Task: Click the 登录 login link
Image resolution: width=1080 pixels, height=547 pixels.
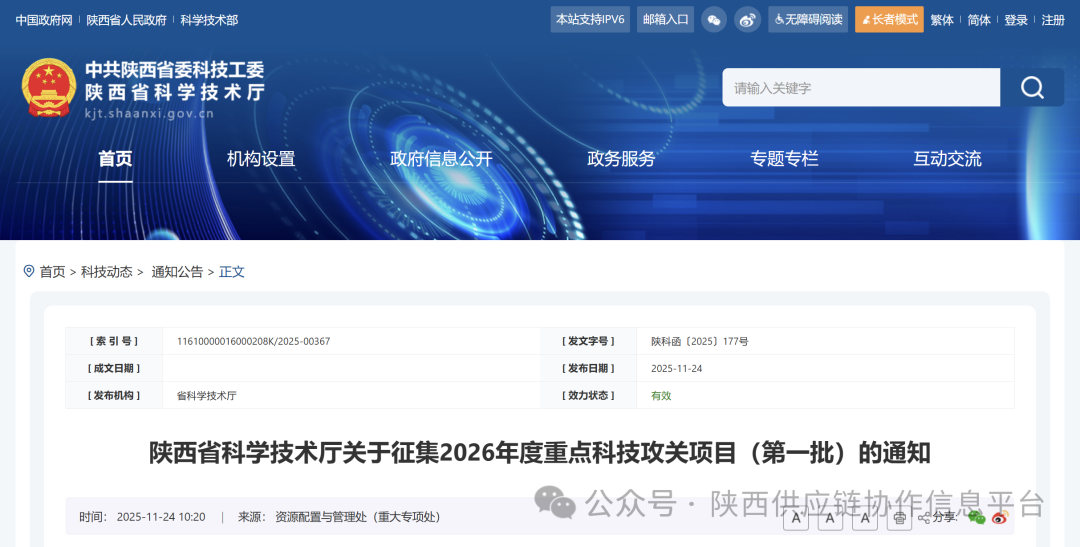Action: coord(1016,21)
